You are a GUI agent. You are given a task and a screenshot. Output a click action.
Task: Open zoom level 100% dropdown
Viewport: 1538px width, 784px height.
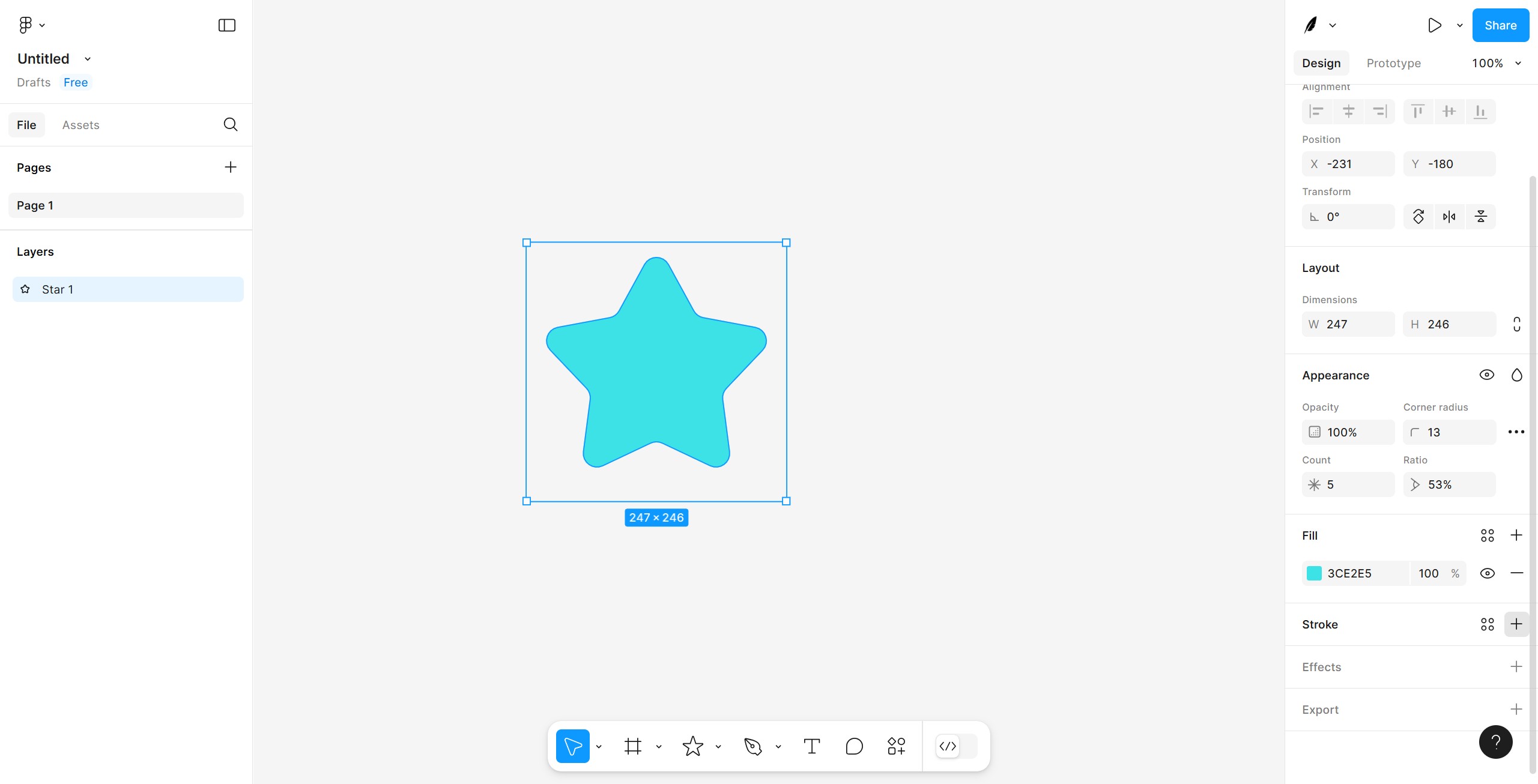click(1497, 63)
